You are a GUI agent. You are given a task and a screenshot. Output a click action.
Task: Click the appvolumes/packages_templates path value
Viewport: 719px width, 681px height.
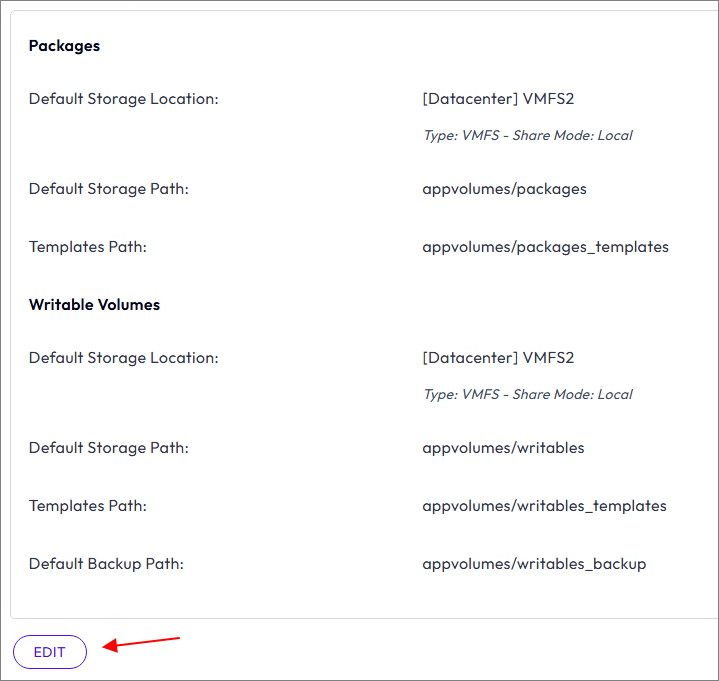point(545,247)
